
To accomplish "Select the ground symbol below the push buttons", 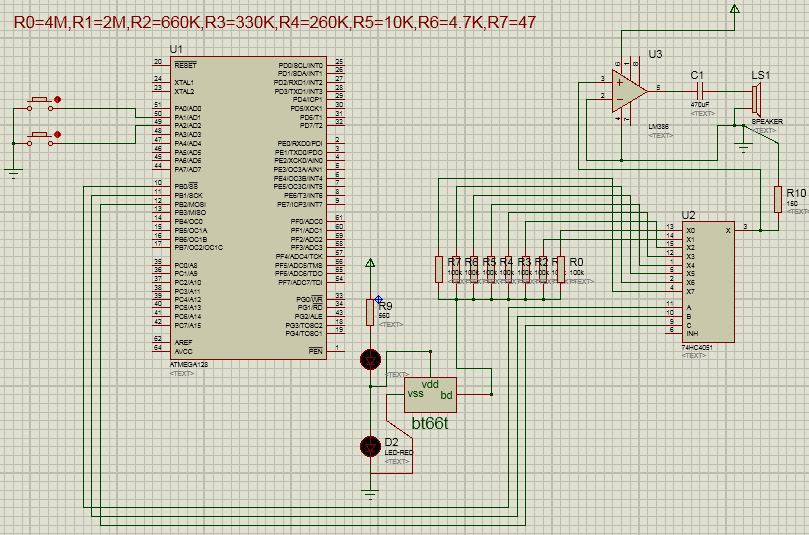I will pyautogui.click(x=13, y=173).
